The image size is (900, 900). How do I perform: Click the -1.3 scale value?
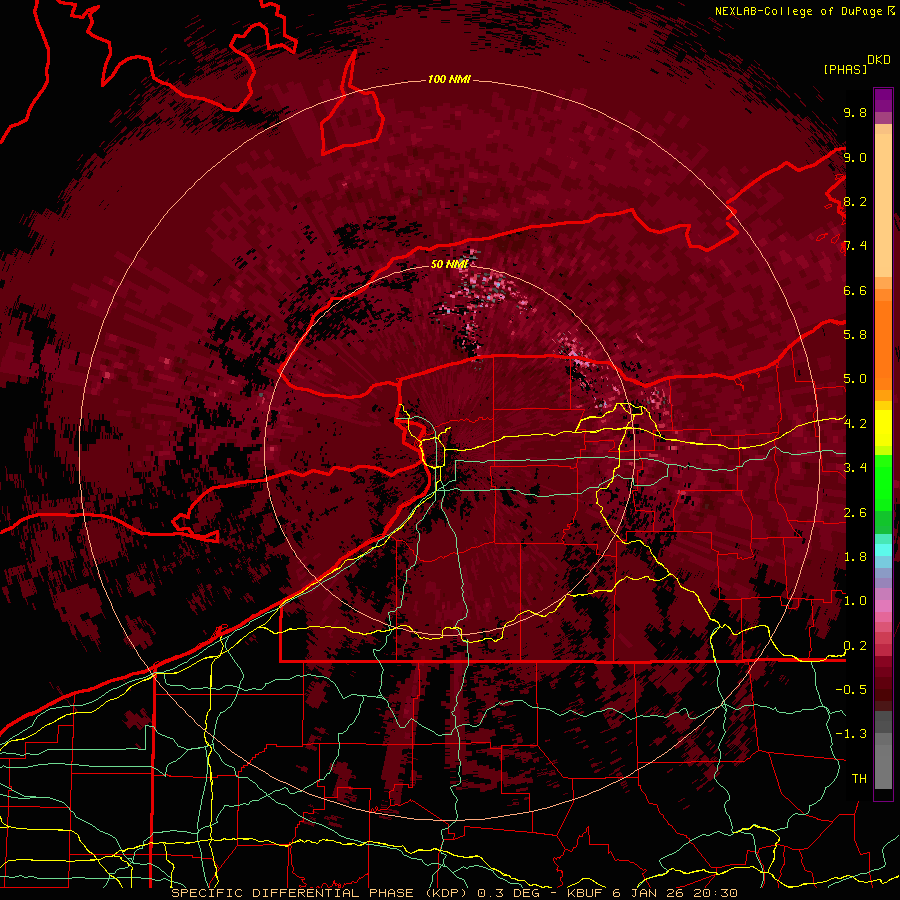851,734
